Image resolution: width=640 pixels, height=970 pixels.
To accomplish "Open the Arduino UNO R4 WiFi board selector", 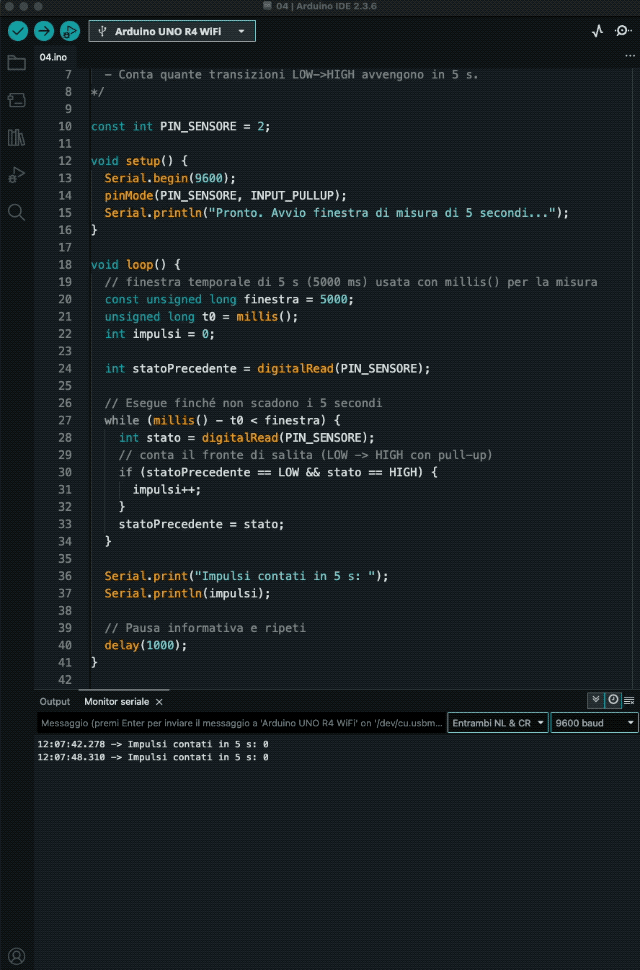I will (172, 31).
